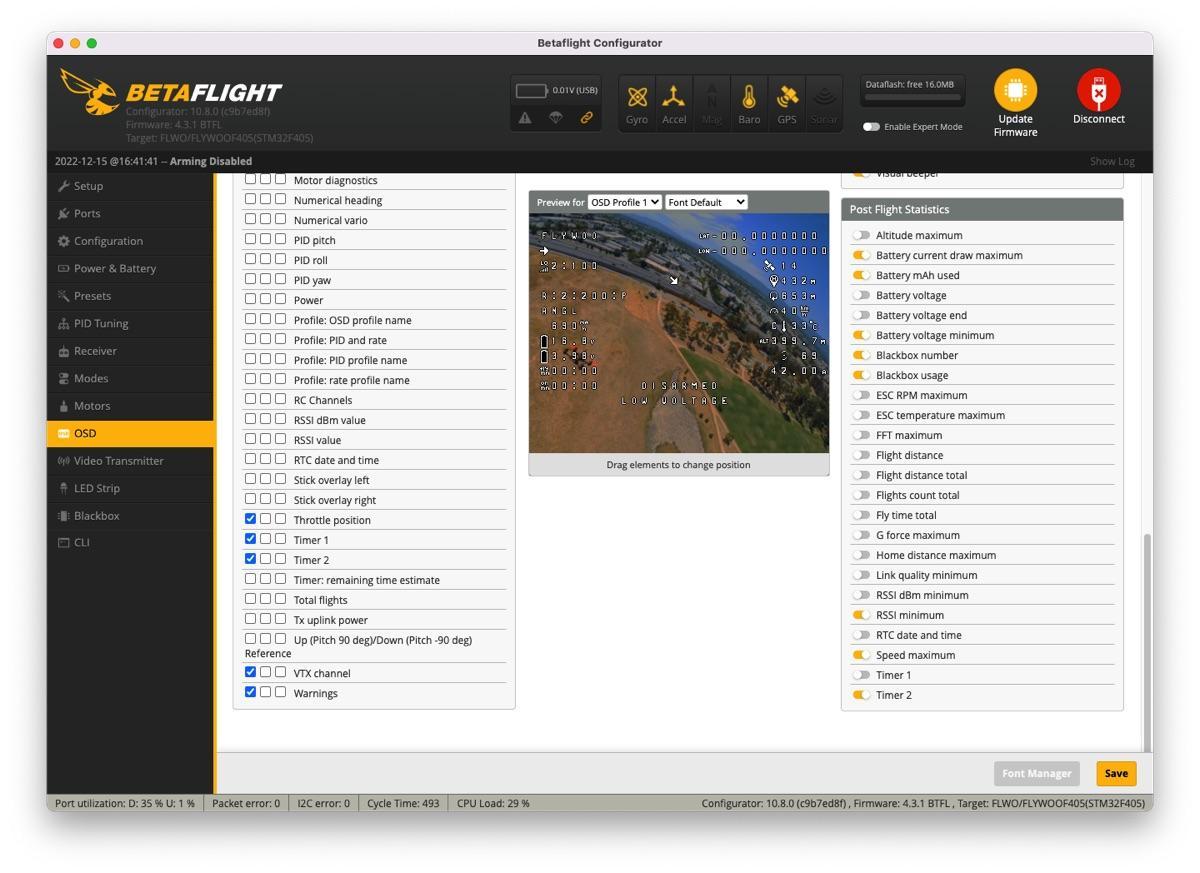Image resolution: width=1200 pixels, height=873 pixels.
Task: Click the Show Log link
Action: tap(1112, 161)
